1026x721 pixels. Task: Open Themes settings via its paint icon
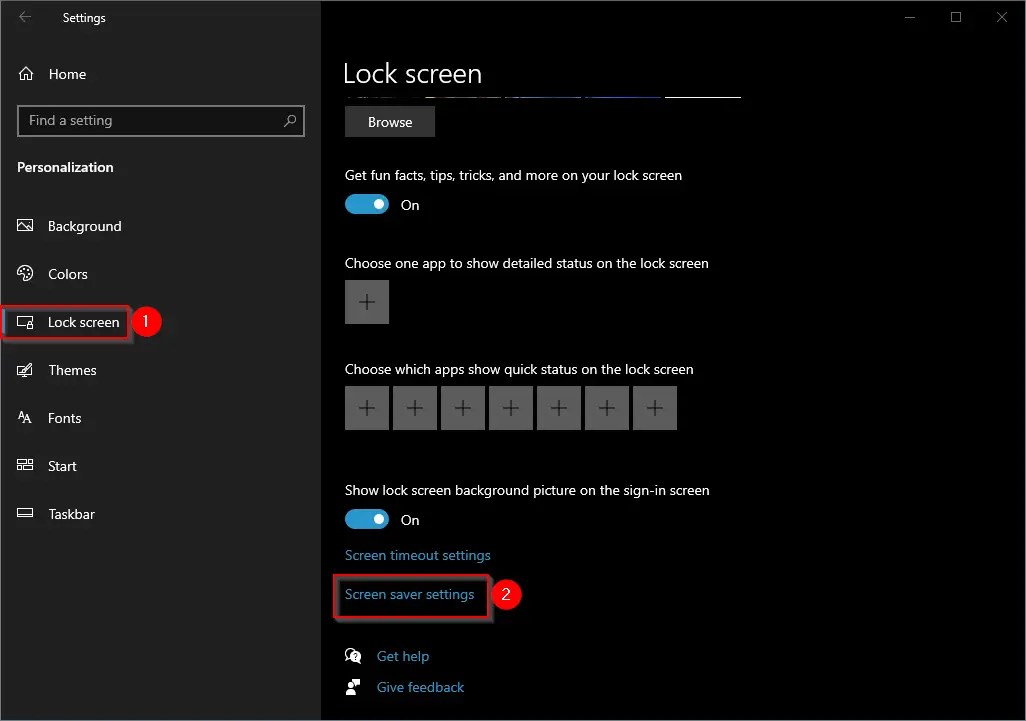[24, 370]
